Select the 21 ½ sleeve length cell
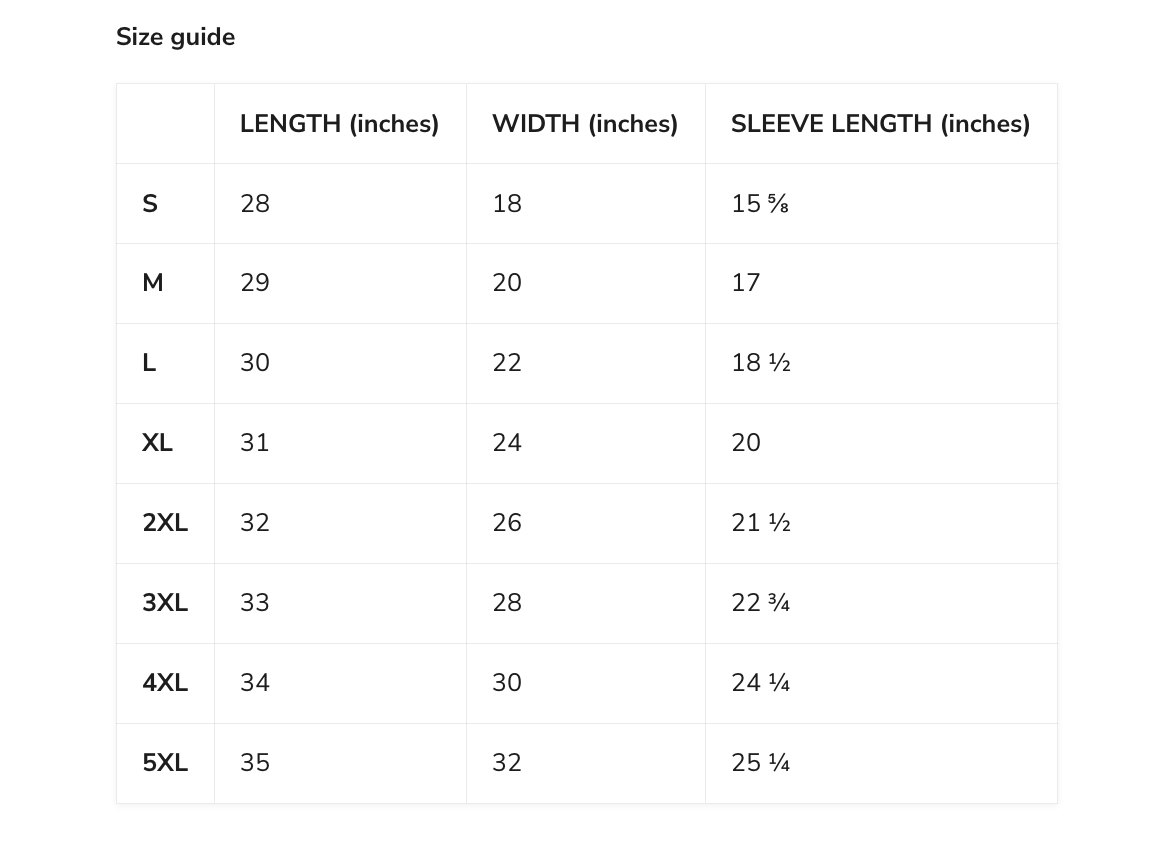Image resolution: width=1170 pixels, height=850 pixels. coord(760,522)
